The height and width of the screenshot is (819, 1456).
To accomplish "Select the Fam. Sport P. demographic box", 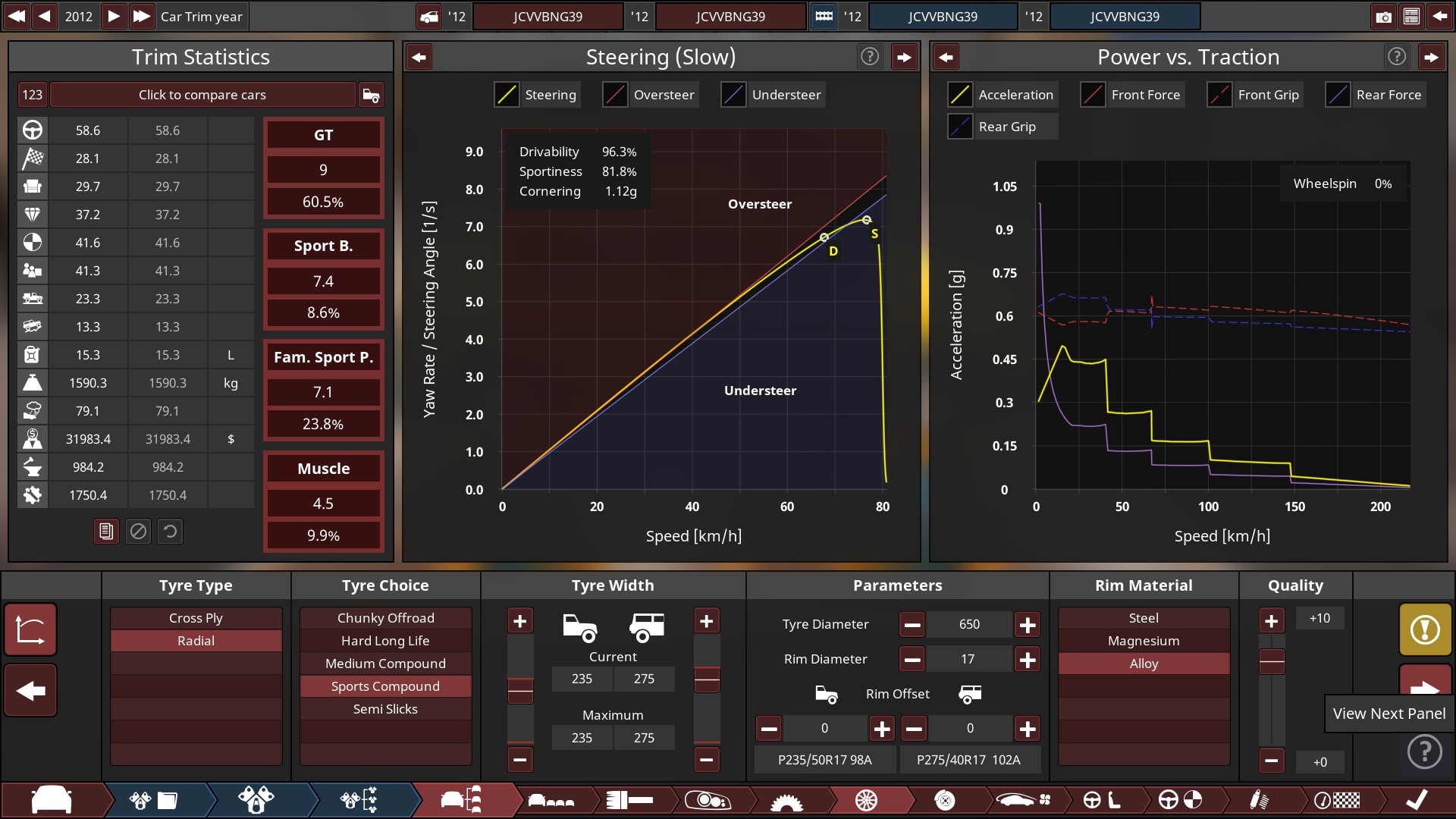I will pyautogui.click(x=324, y=391).
